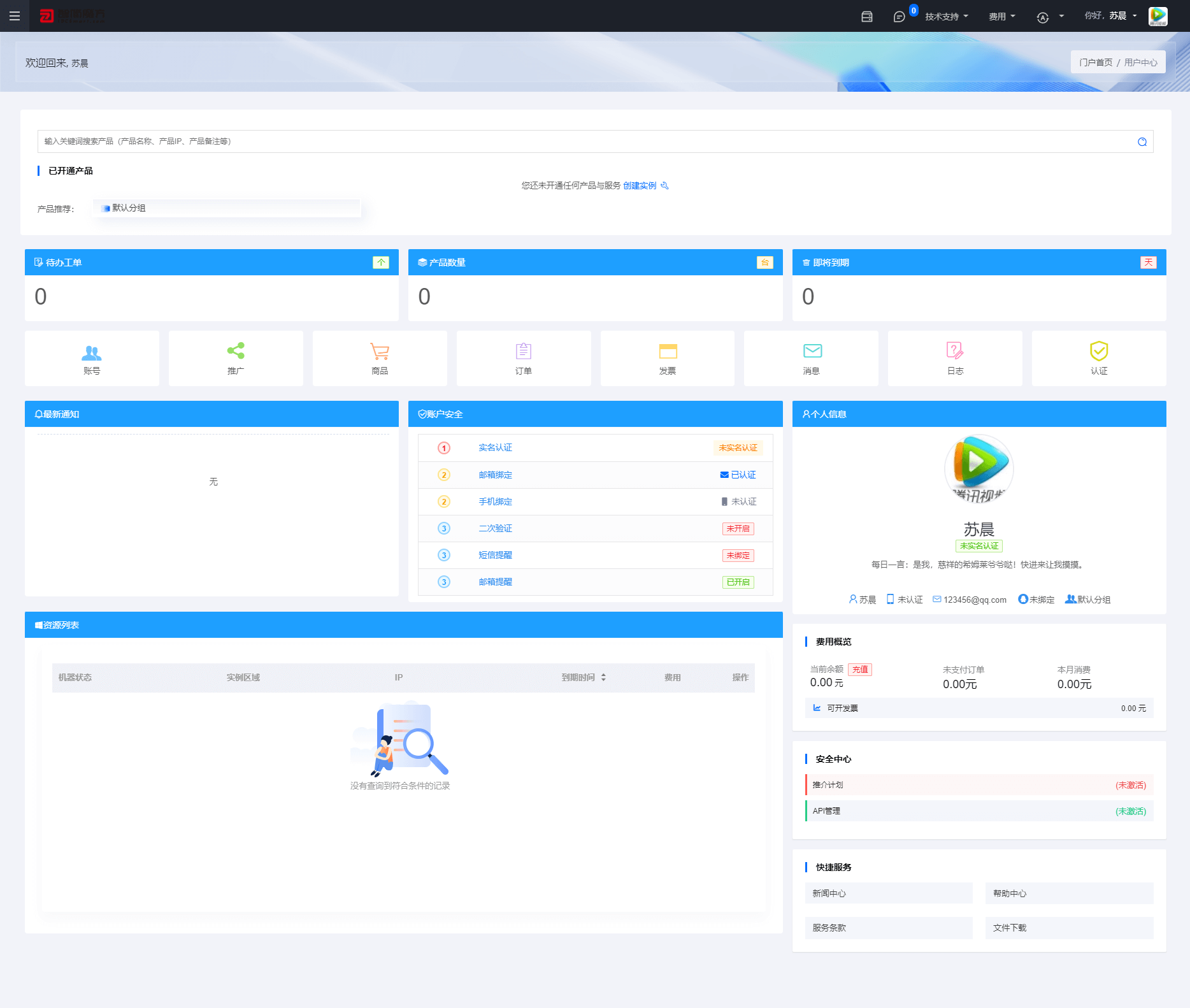Click the 充值 recharge button

(860, 670)
